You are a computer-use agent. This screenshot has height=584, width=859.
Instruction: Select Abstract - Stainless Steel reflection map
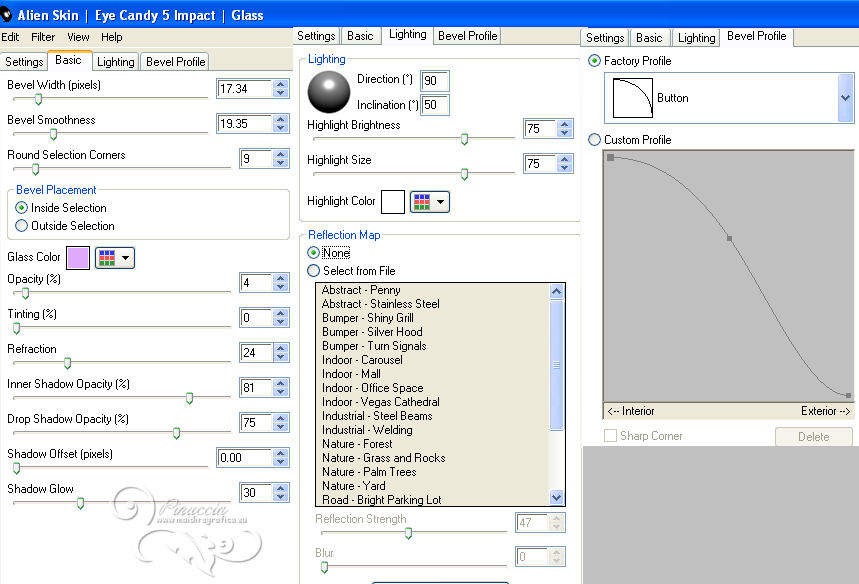coord(381,304)
